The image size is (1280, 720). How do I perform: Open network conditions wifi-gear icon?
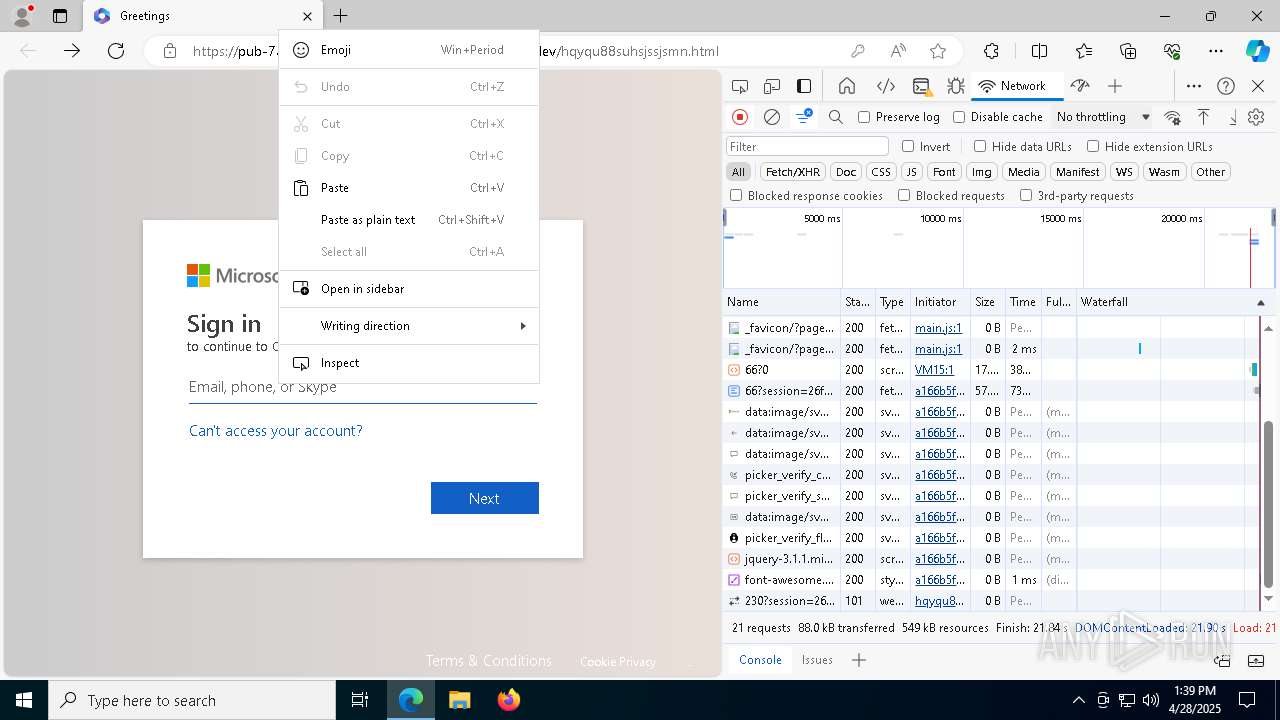pos(1172,117)
